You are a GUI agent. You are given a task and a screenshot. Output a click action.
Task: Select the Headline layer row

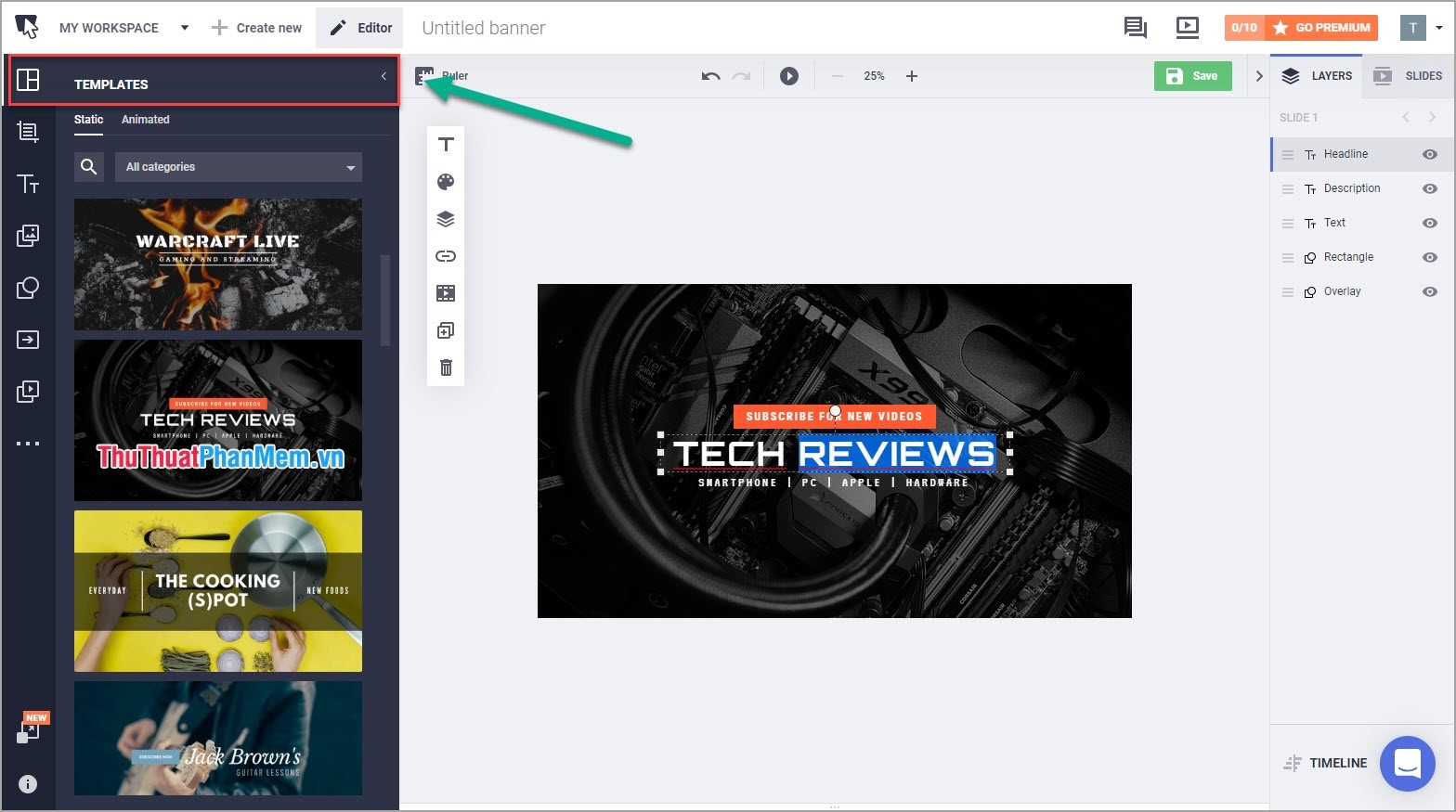[1362, 154]
